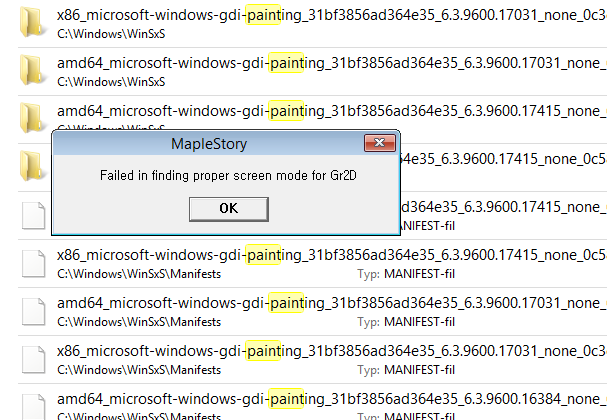This screenshot has height=420, width=607.
Task: Select folder icon of amd64 gdi-painting 17415 folder
Action: pyautogui.click(x=32, y=118)
